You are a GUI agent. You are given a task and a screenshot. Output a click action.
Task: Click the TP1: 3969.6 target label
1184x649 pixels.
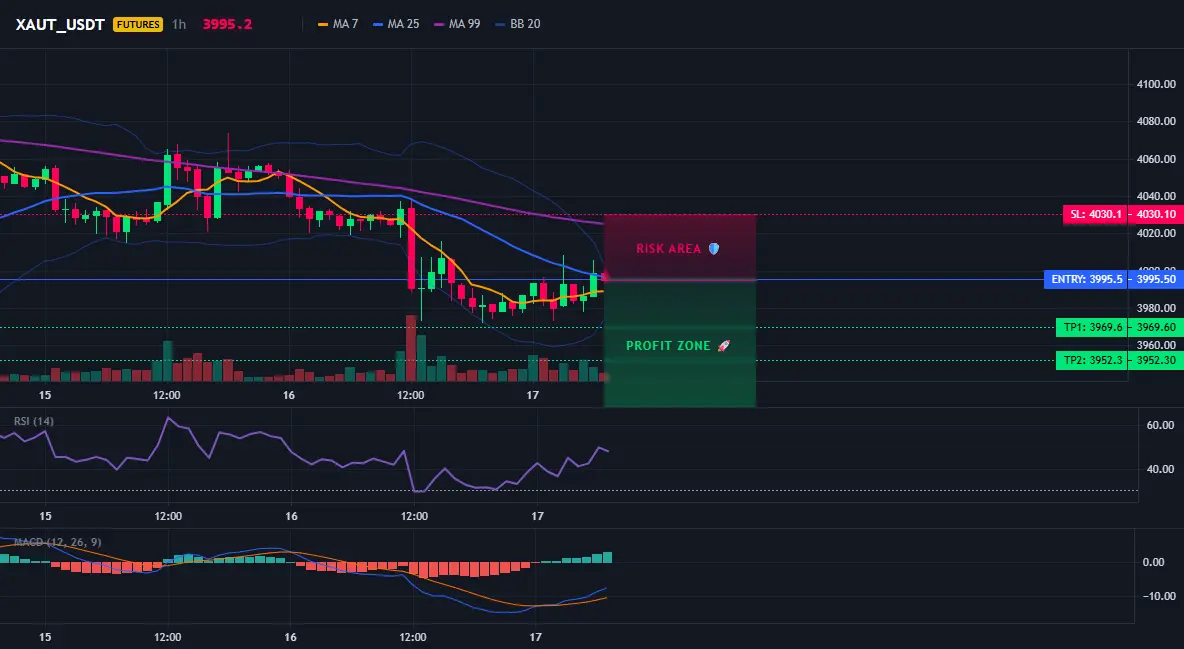1093,327
